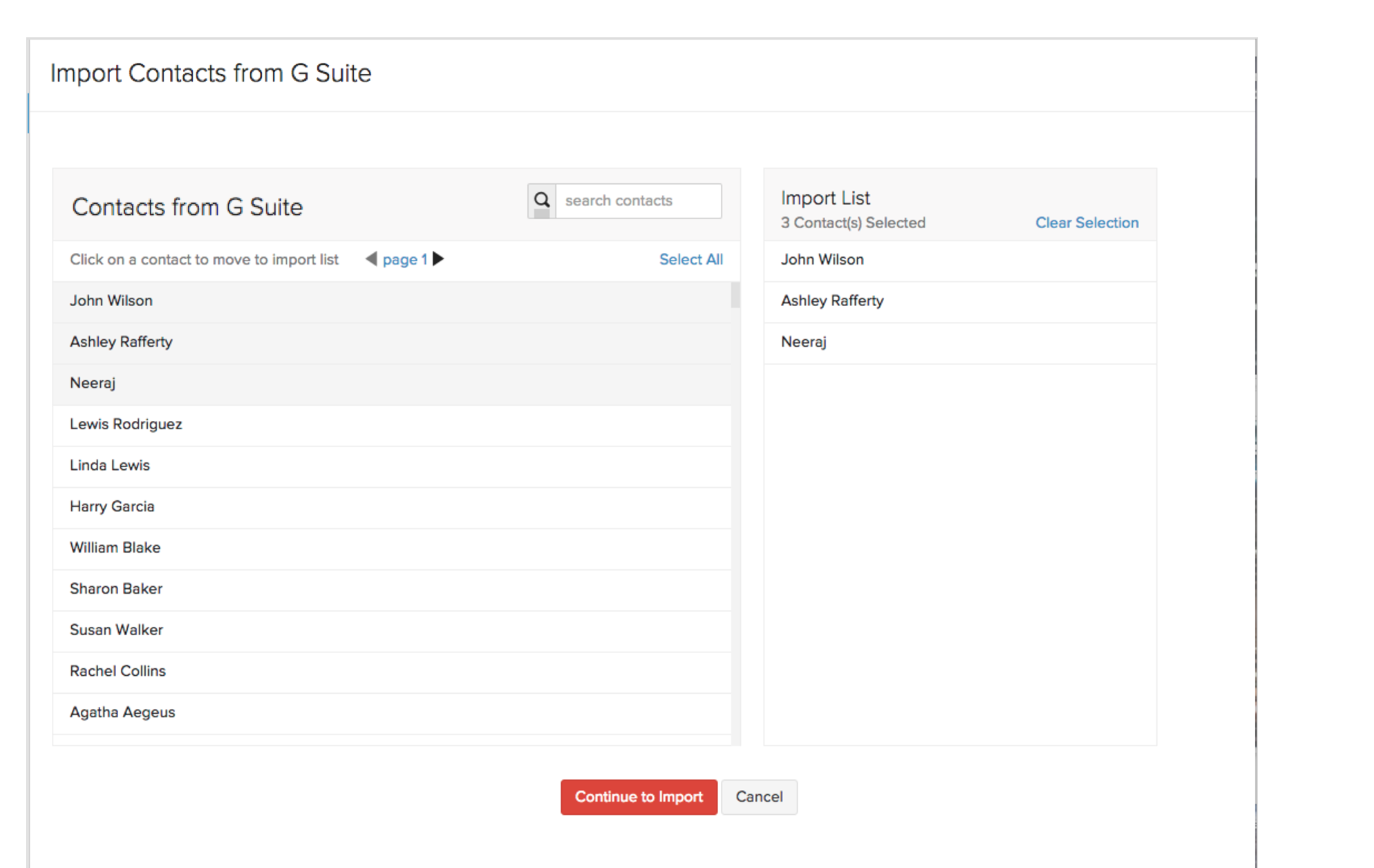Add Linda Lewis to import list
1374x868 pixels.
110,465
